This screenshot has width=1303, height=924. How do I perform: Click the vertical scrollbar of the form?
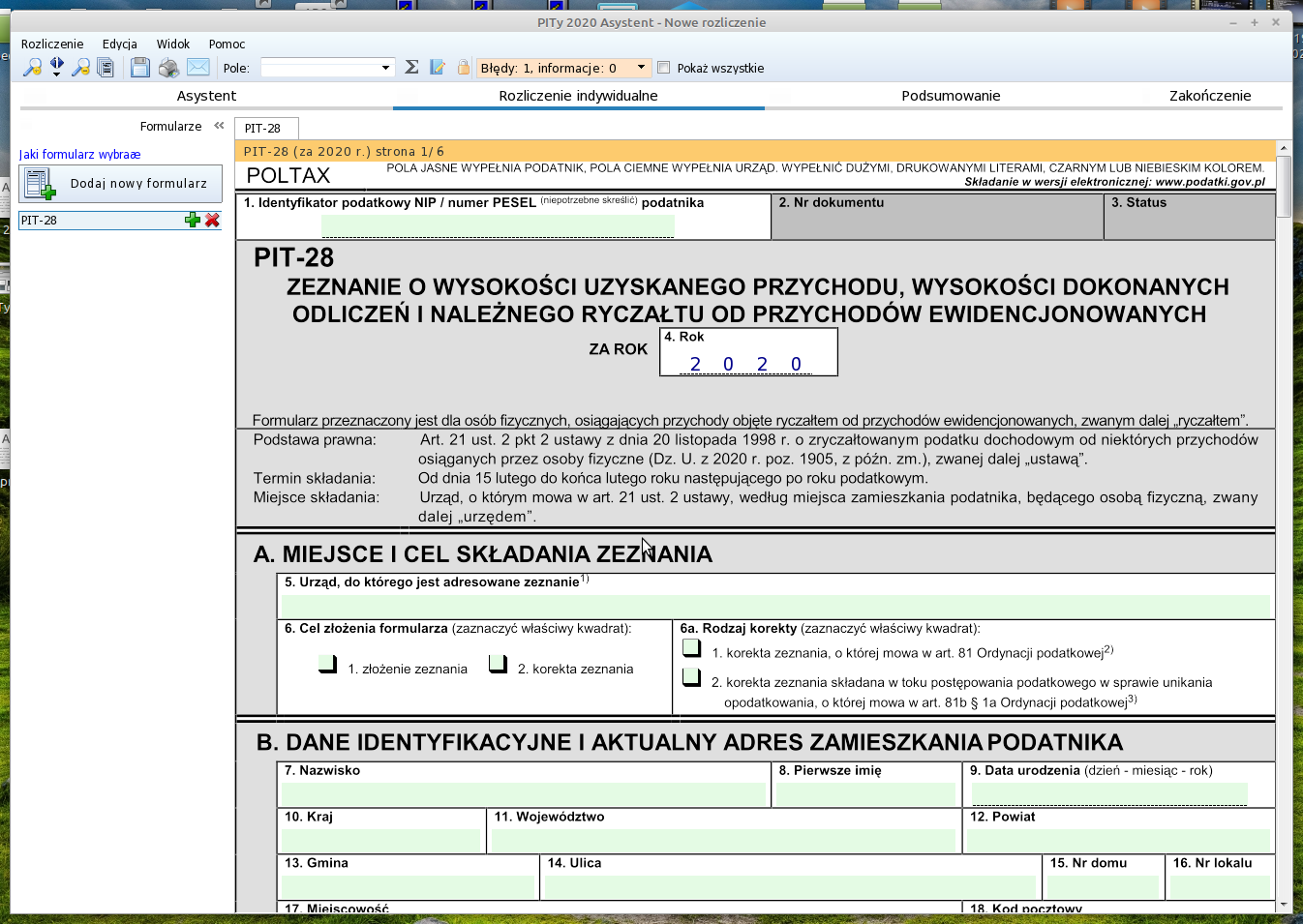1284,484
